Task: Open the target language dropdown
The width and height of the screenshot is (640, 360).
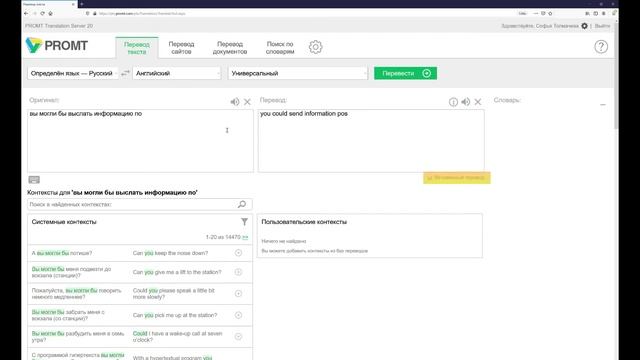Action: (x=177, y=73)
